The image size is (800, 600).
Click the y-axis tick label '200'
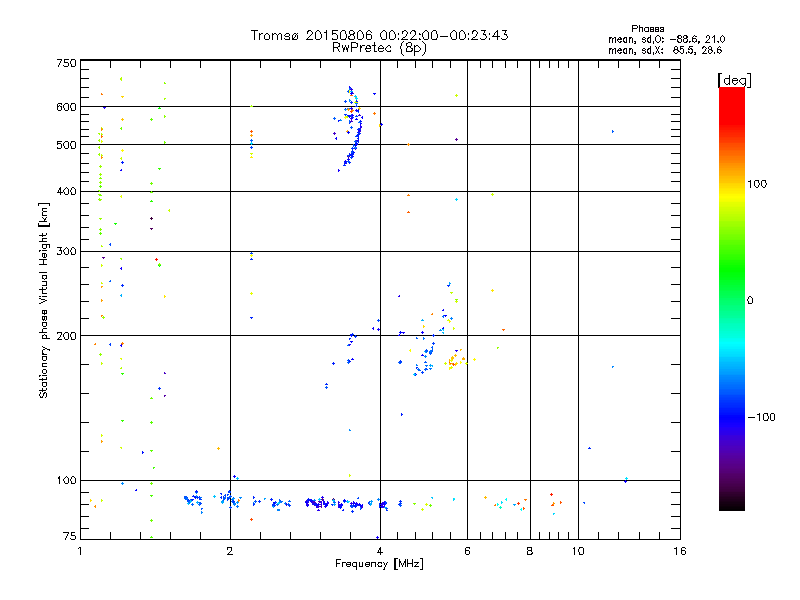pos(66,336)
